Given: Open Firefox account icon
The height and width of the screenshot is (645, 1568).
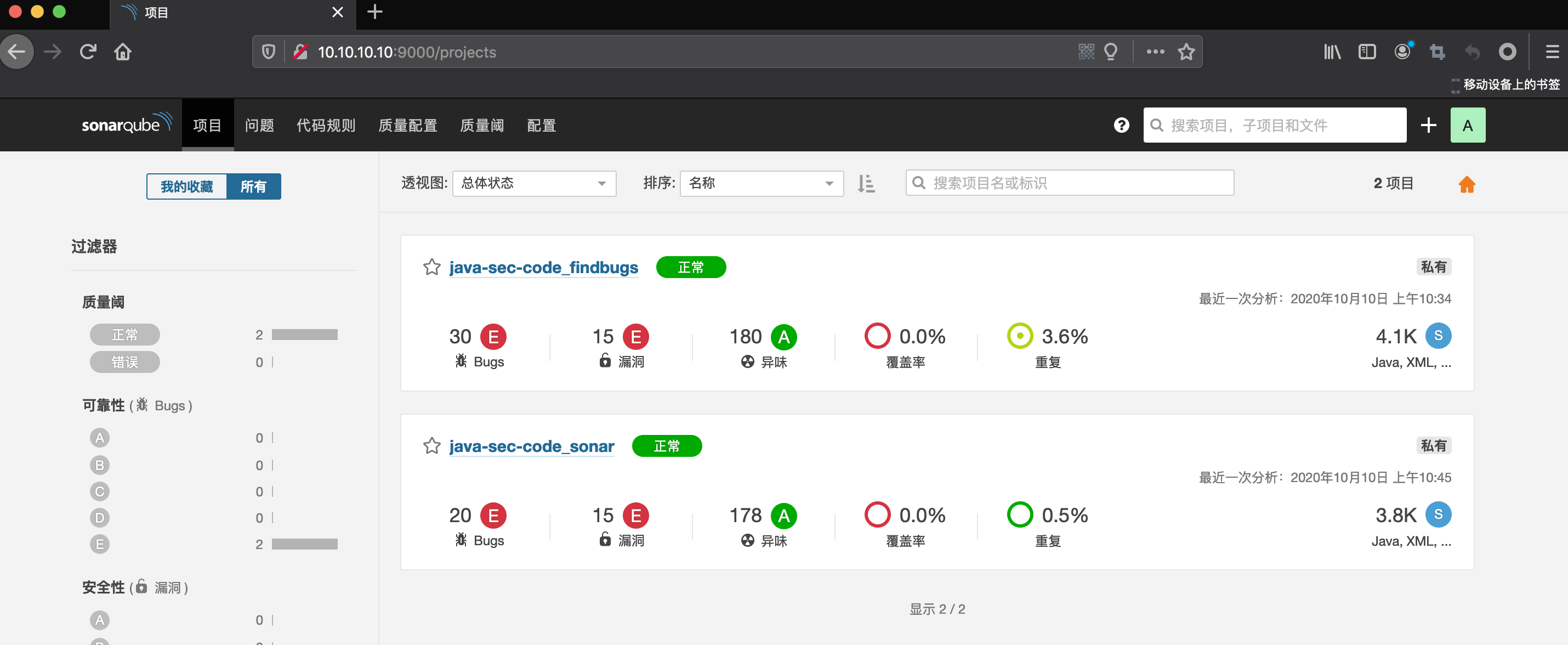Looking at the screenshot, I should [1402, 52].
